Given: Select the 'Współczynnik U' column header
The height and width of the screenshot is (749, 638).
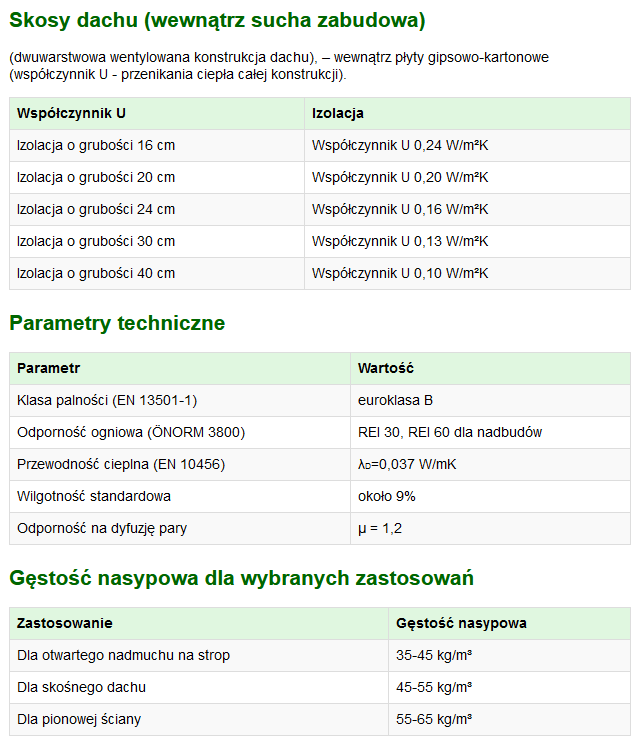Looking at the screenshot, I should 71,113.
